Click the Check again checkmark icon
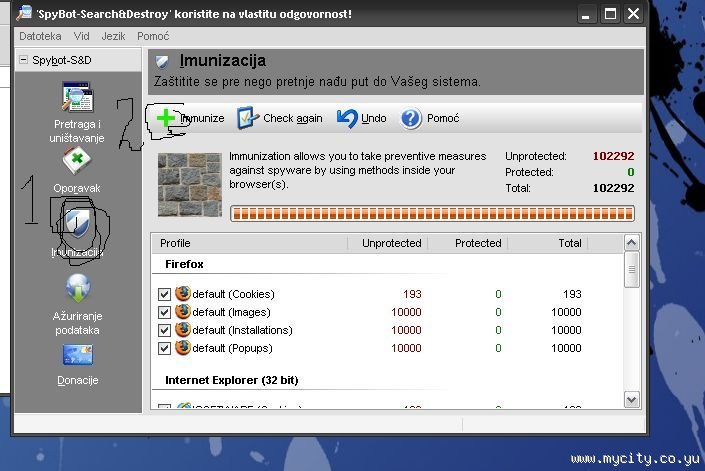Image resolution: width=705 pixels, height=471 pixels. 248,118
